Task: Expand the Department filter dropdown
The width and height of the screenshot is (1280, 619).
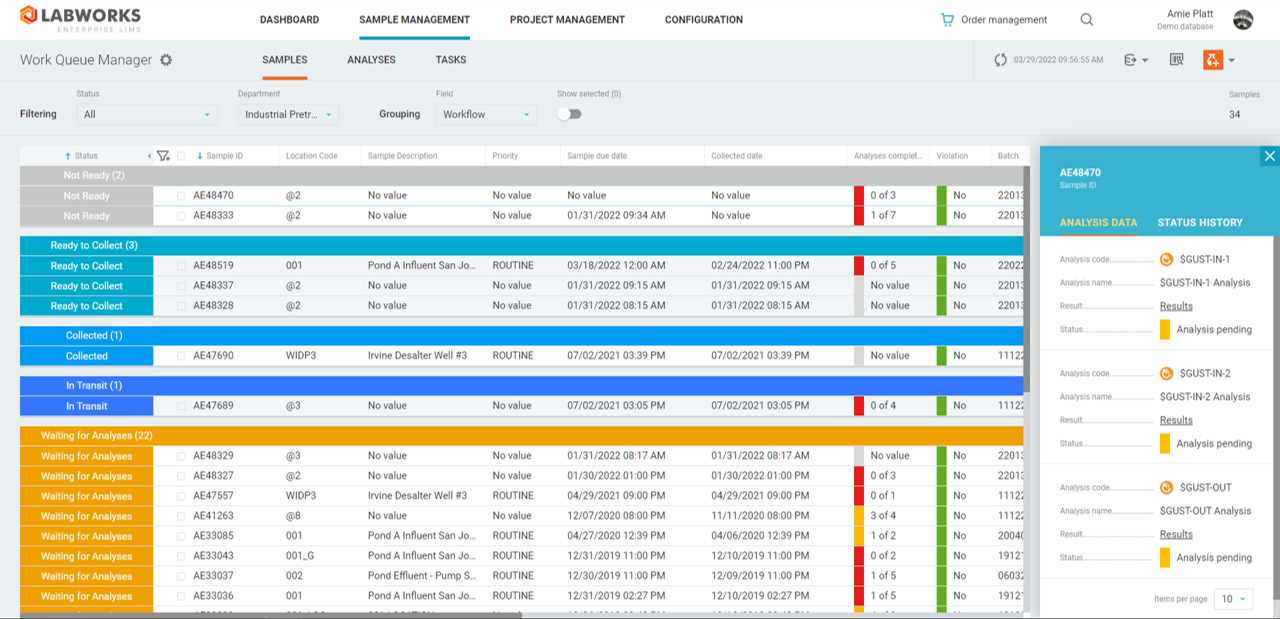Action: [x=288, y=115]
